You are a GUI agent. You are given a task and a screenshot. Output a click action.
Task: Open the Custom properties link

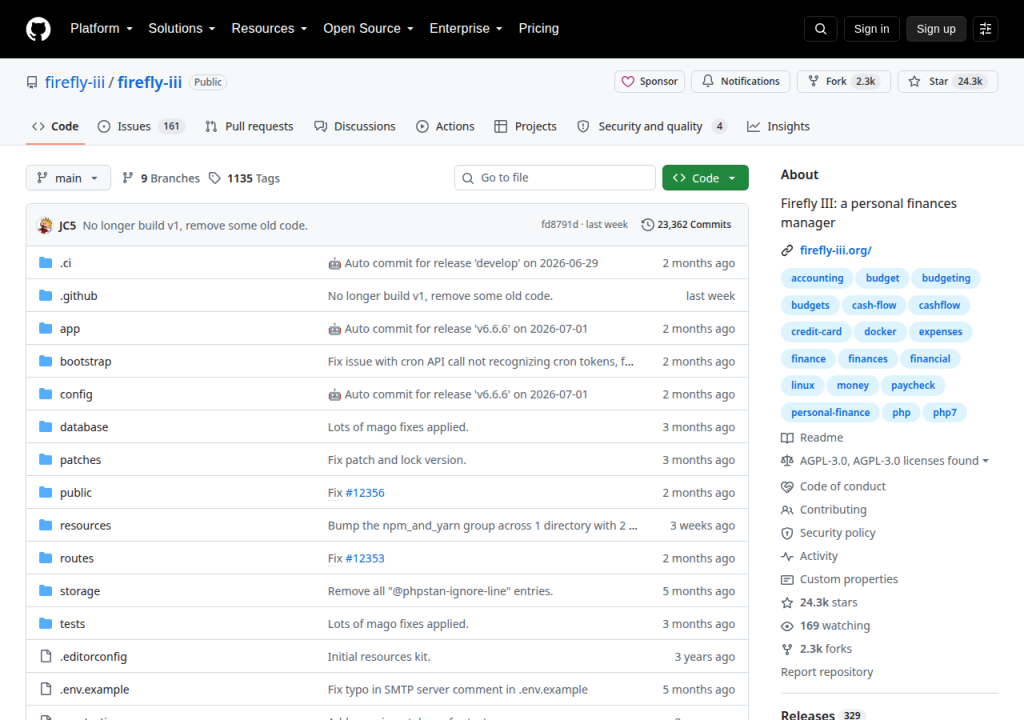click(848, 580)
